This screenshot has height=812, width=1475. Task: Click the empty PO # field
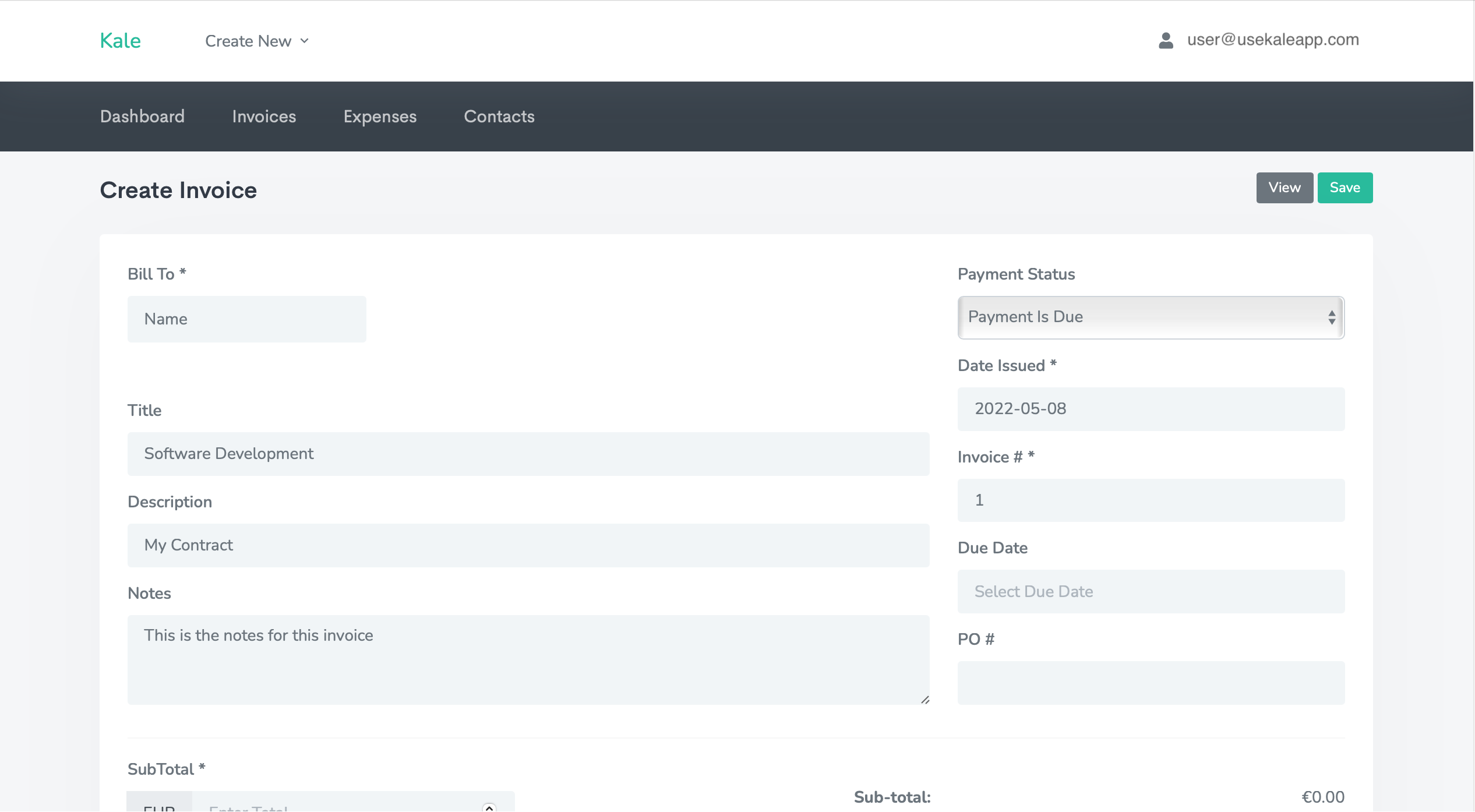[x=1151, y=683]
